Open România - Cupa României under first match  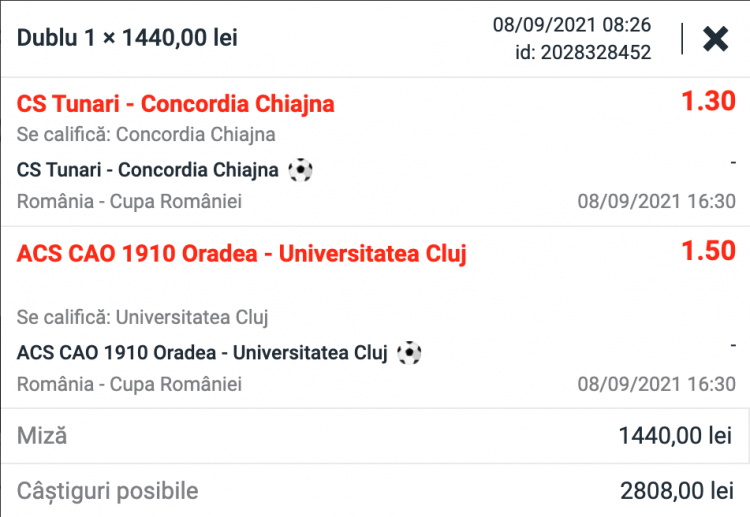coord(130,202)
